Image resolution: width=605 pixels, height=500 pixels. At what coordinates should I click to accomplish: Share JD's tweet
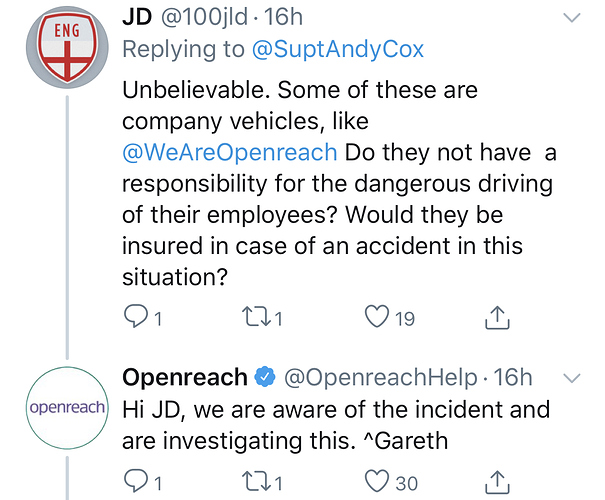click(494, 318)
